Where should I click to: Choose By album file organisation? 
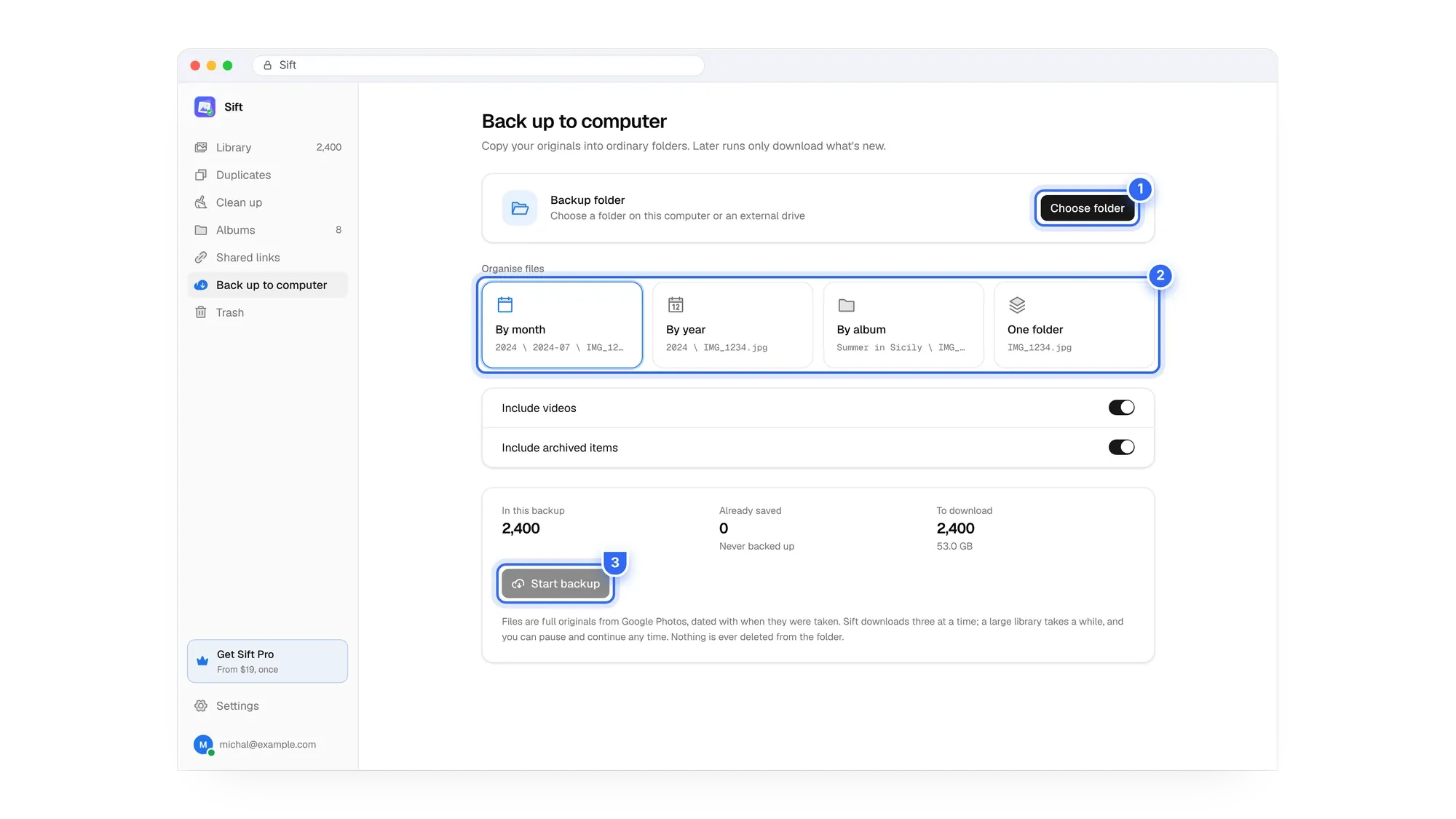pyautogui.click(x=903, y=325)
